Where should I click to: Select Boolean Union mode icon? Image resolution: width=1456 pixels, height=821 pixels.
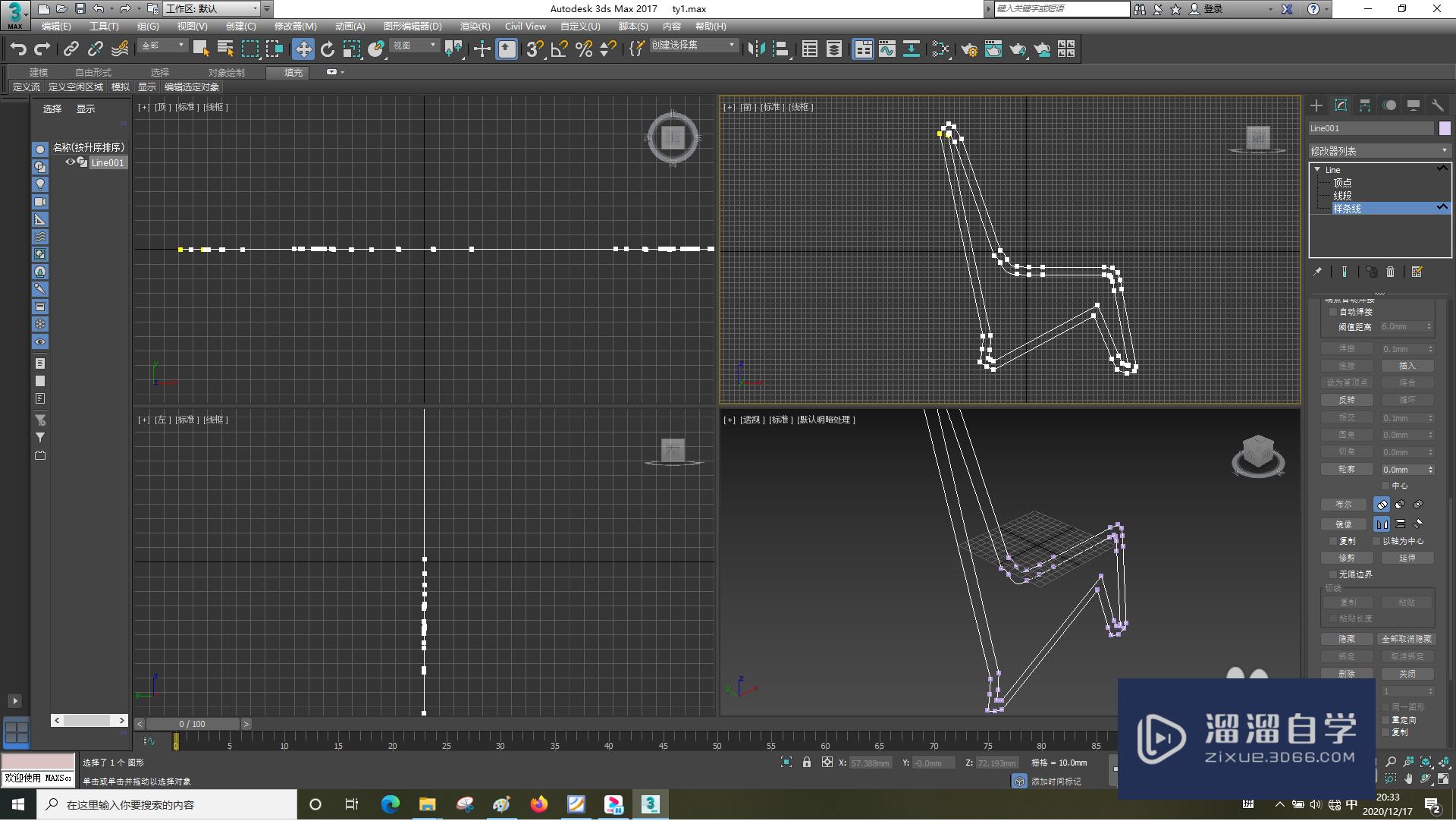1382,505
